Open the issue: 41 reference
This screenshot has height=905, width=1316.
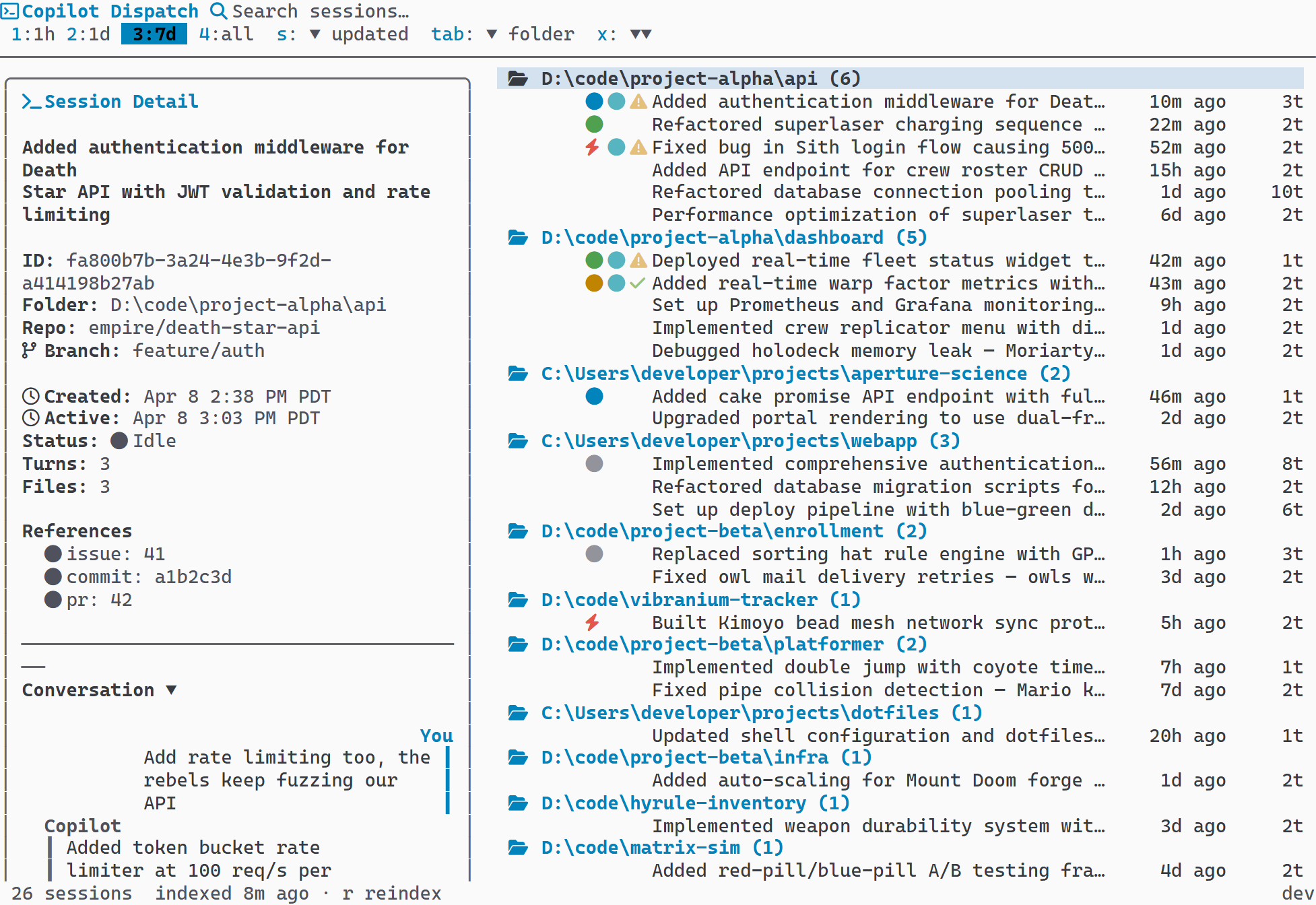point(104,554)
